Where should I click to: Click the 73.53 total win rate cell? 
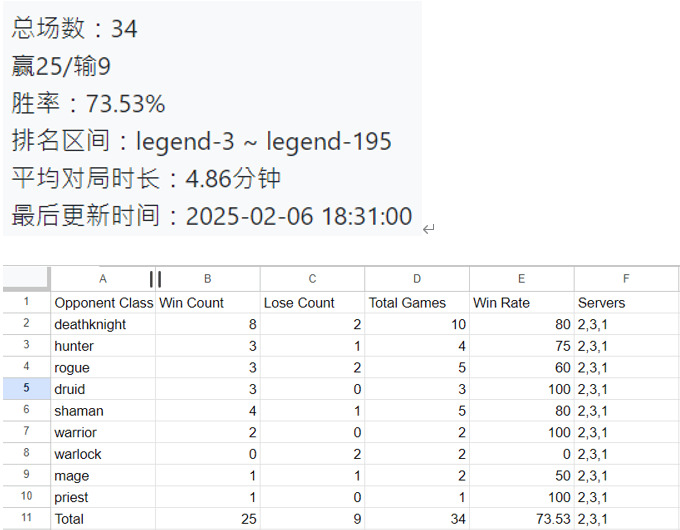[x=521, y=519]
